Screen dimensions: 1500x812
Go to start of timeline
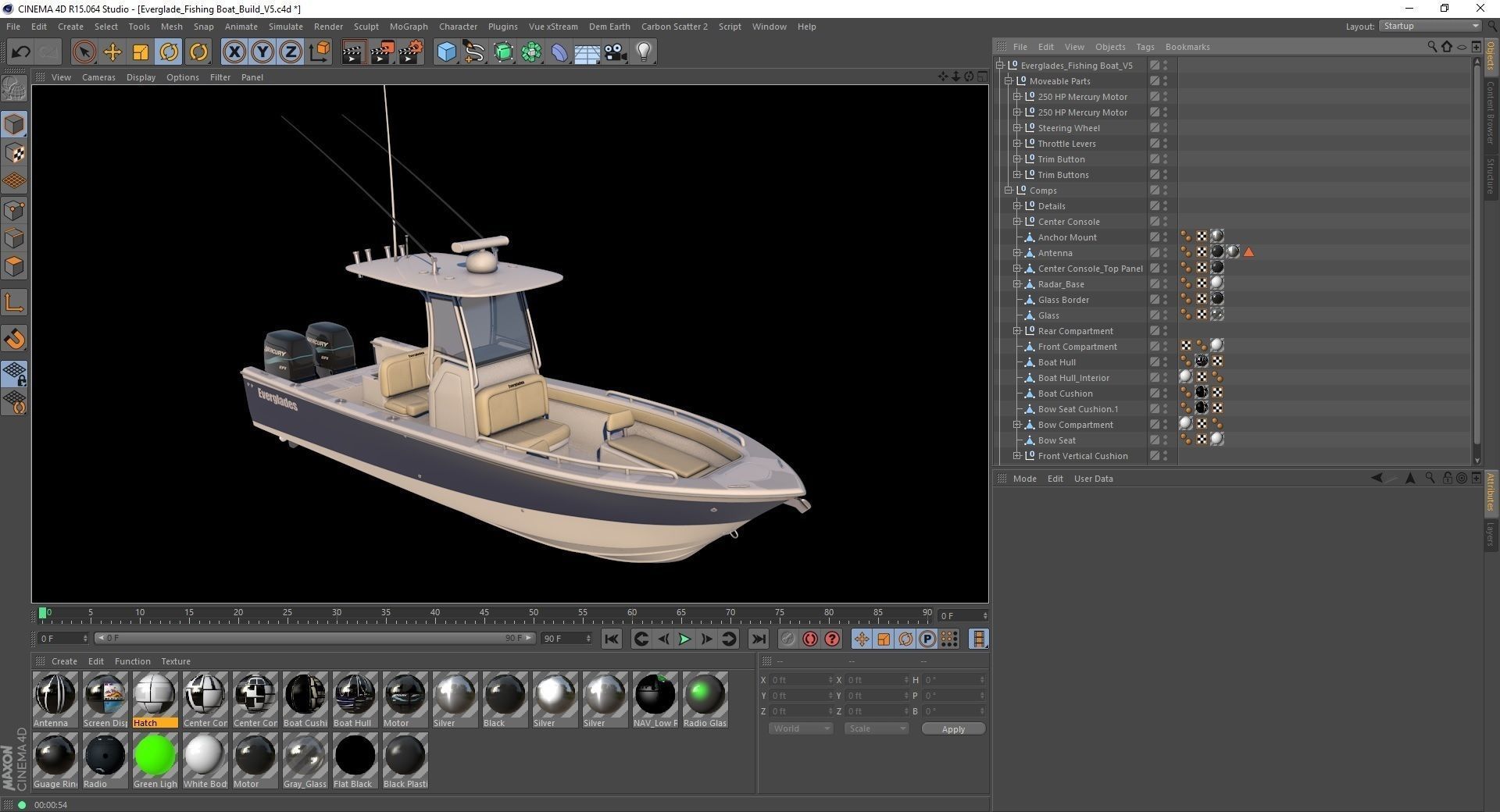(x=612, y=639)
